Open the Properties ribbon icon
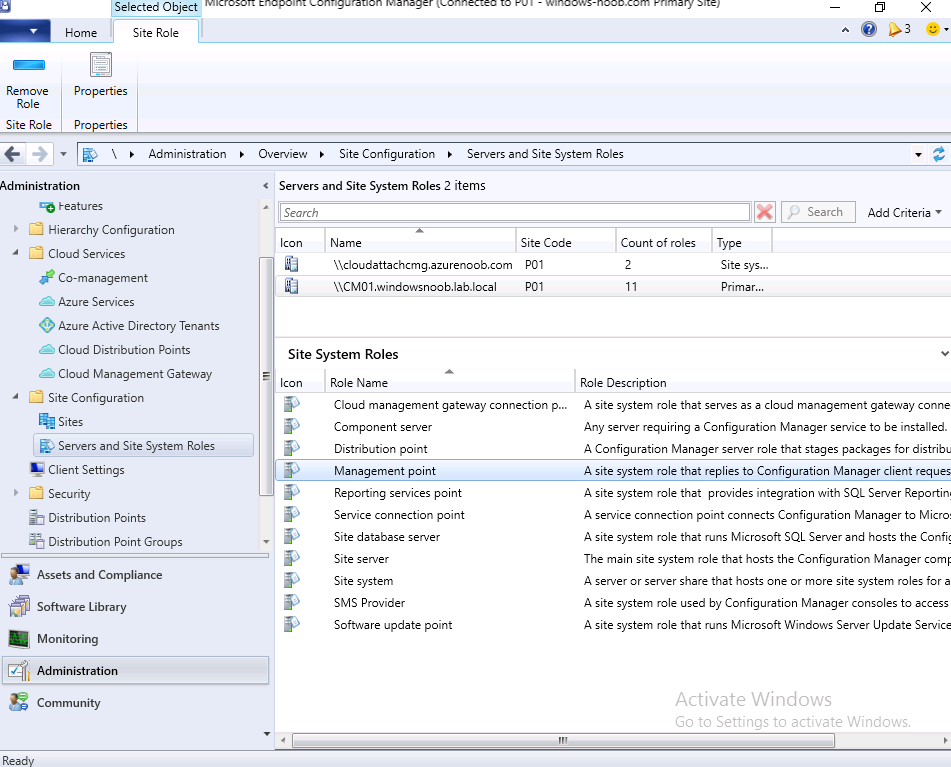The width and height of the screenshot is (951, 767). (101, 65)
